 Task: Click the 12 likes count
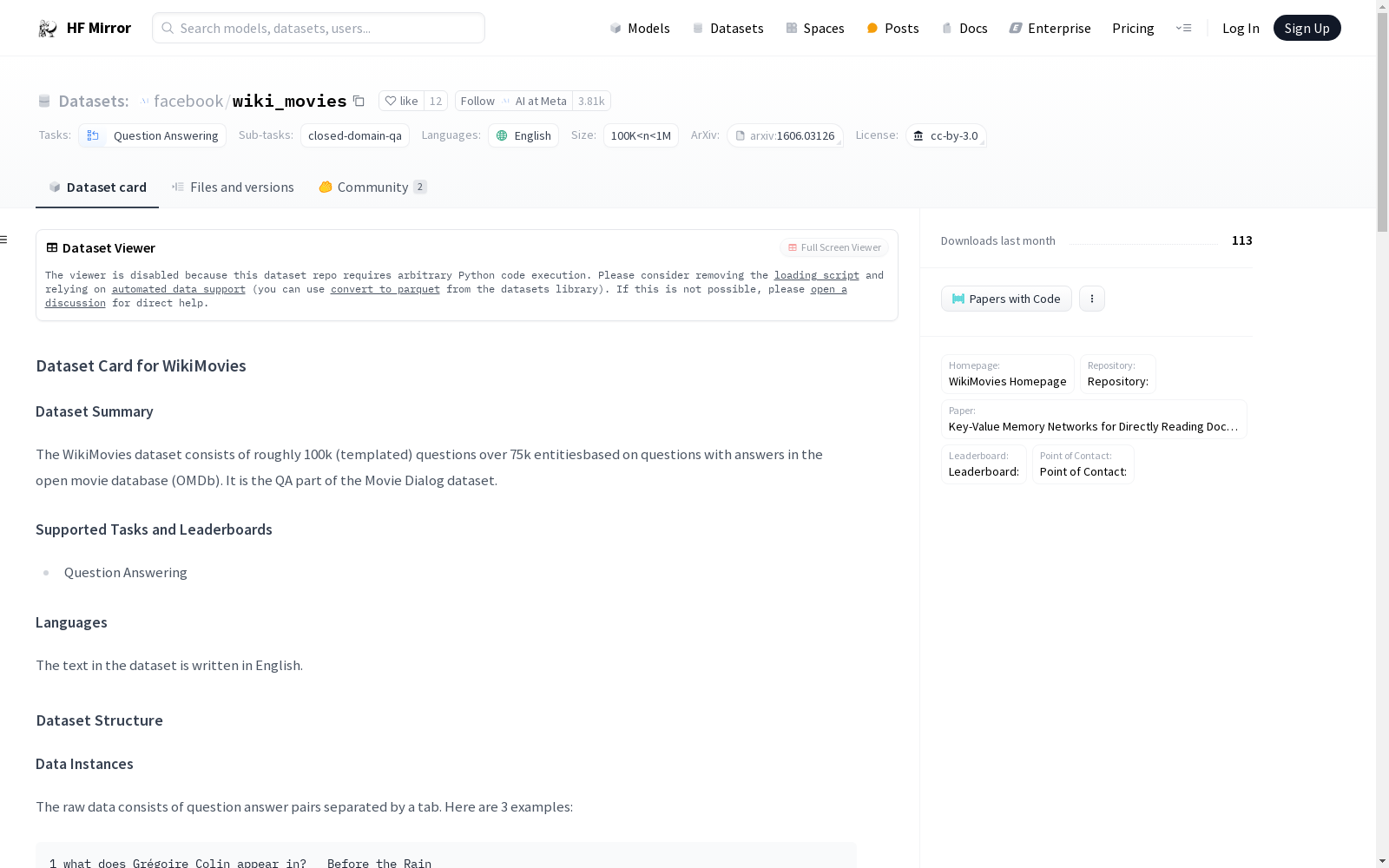(x=436, y=101)
